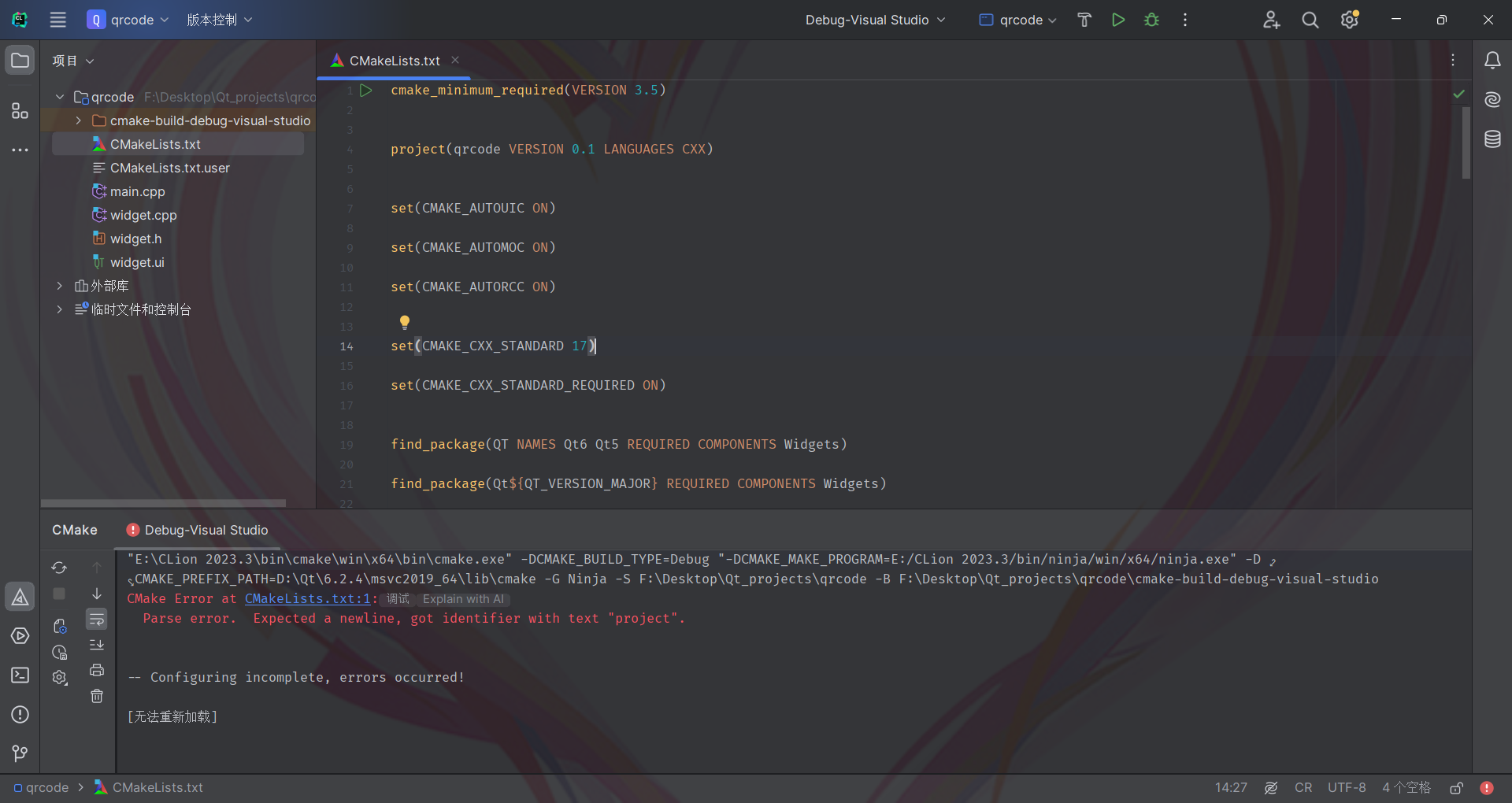Open Terminal tool window
This screenshot has width=1512, height=803.
(20, 675)
